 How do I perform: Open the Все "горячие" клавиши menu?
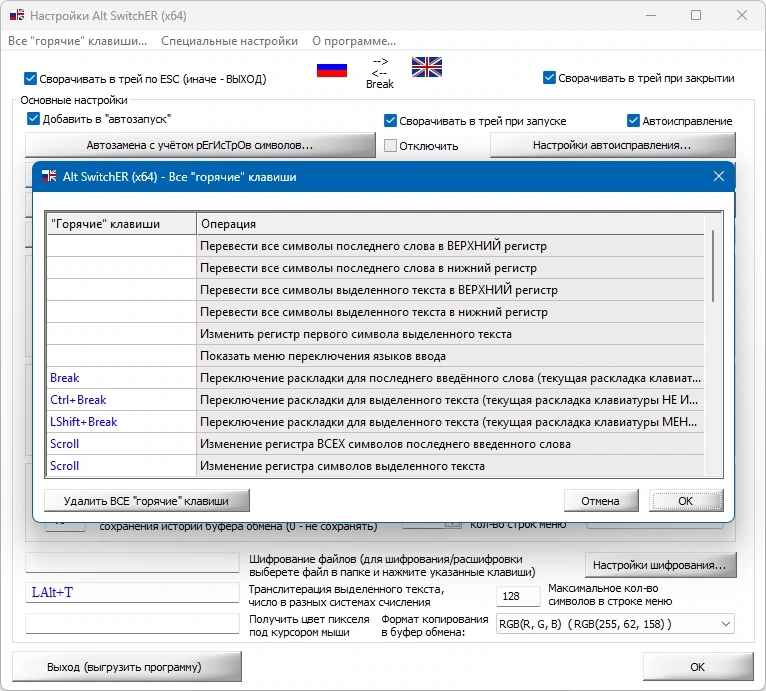point(77,41)
